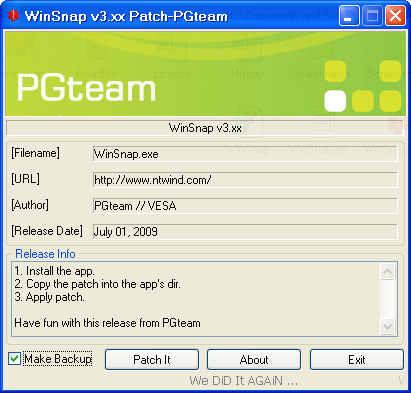
Task: Toggle the Make Backup checkbox
Action: 14,359
